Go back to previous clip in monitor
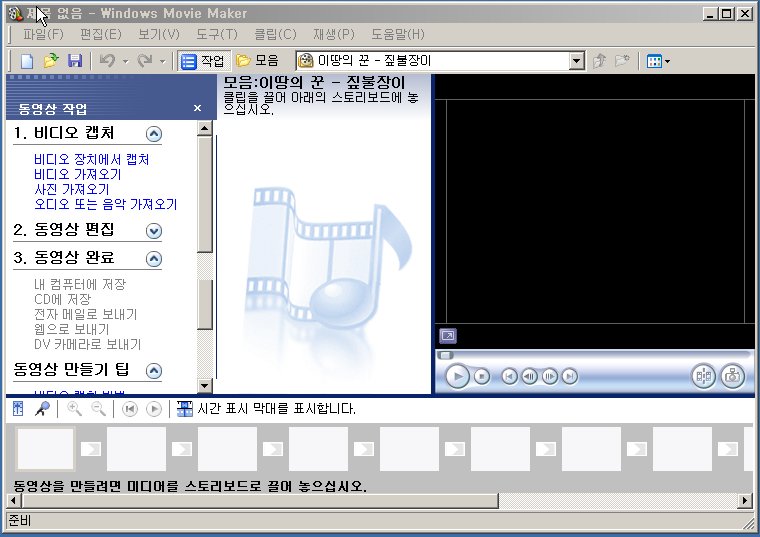Screen dimensions: 760x537 (x=509, y=377)
